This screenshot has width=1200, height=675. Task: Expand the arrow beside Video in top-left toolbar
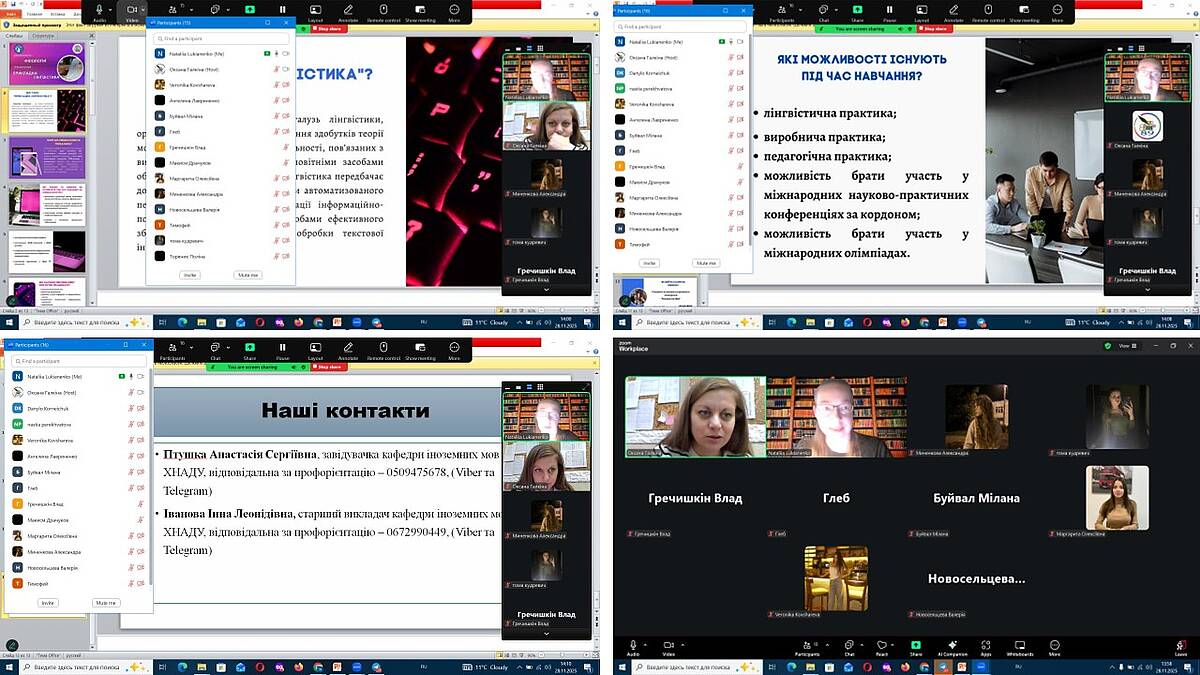[x=145, y=9]
